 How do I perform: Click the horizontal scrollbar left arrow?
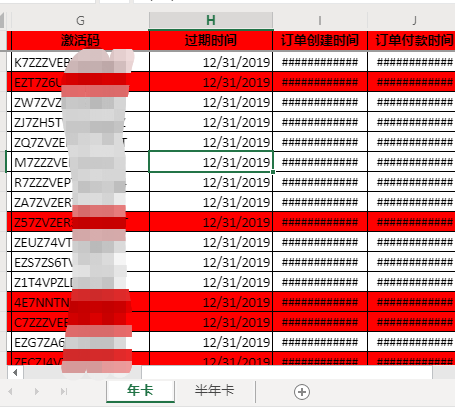15,372
